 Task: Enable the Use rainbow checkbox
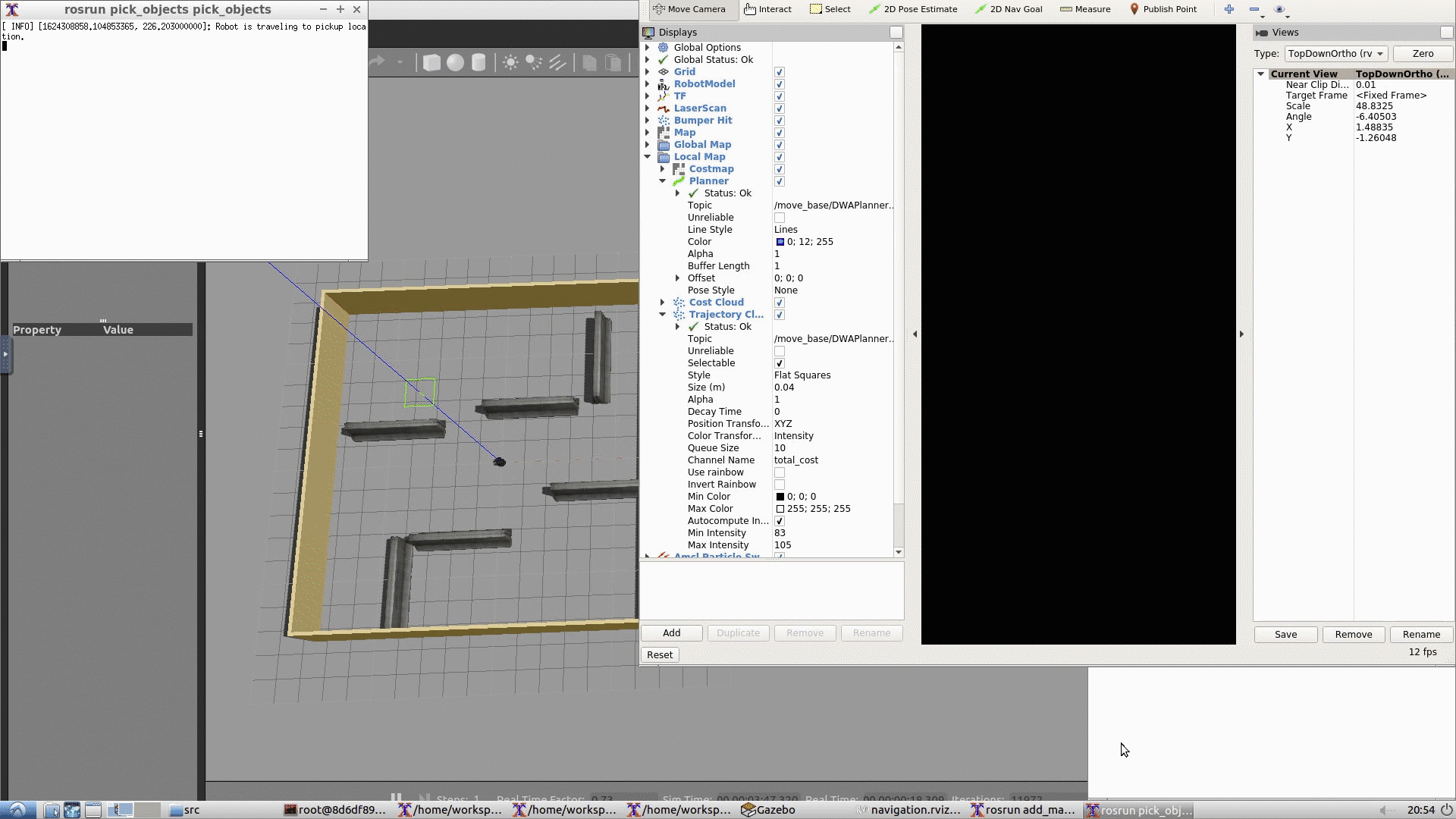(x=779, y=472)
